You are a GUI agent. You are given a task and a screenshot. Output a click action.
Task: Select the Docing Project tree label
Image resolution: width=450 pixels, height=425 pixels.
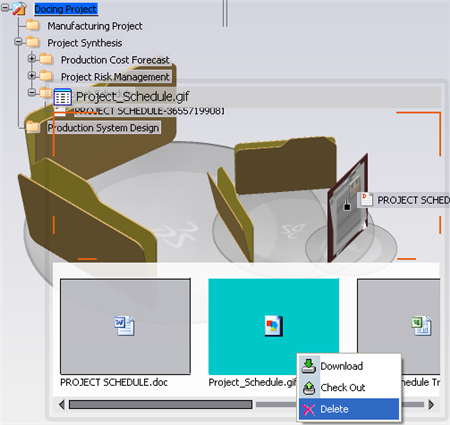66,9
